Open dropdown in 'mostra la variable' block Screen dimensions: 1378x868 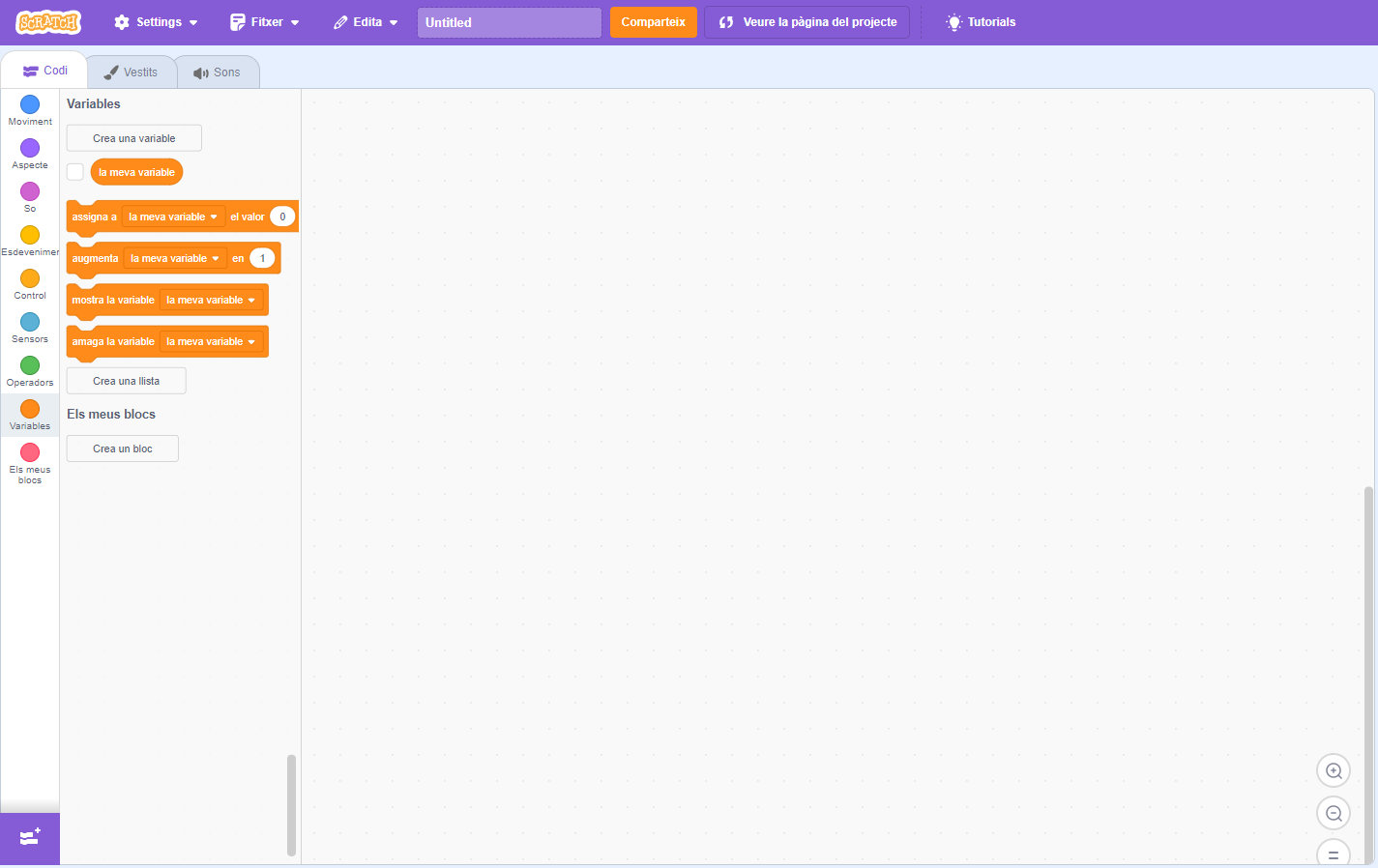coord(211,301)
